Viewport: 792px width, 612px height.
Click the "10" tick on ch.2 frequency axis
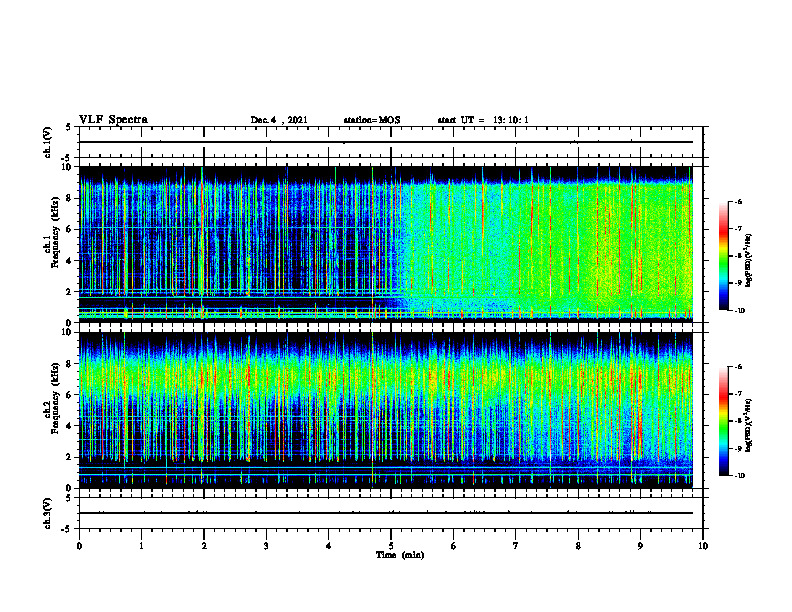click(x=67, y=332)
